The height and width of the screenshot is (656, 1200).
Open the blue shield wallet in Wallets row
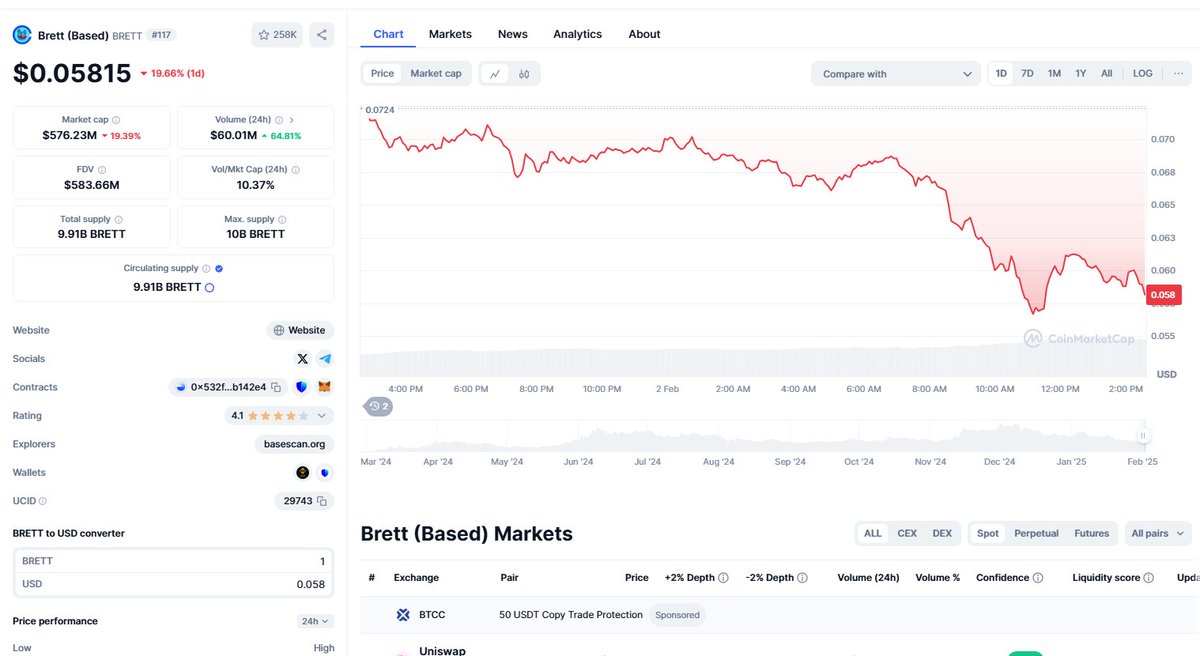point(325,473)
